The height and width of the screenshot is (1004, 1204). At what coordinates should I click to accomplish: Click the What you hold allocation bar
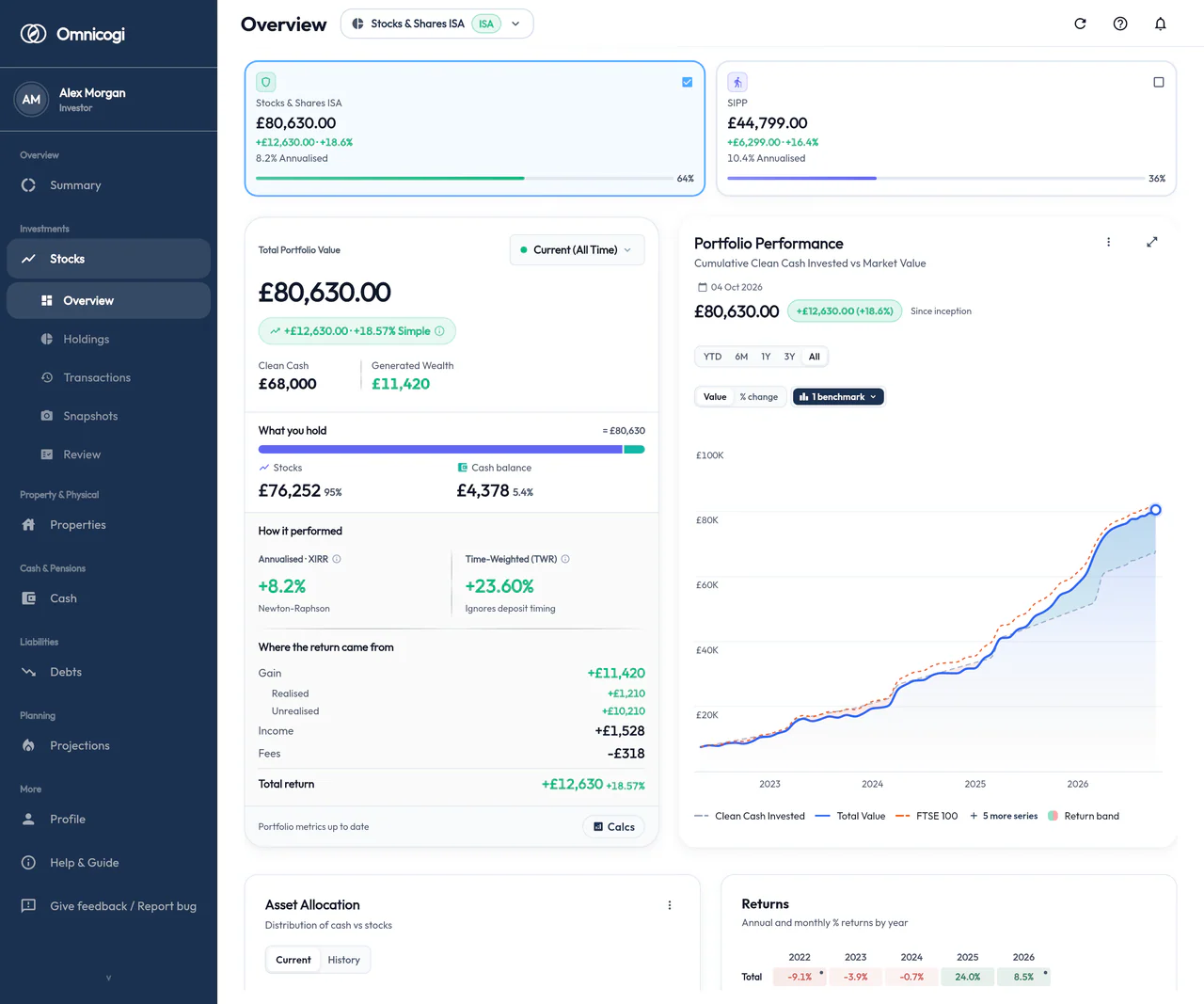pyautogui.click(x=451, y=450)
